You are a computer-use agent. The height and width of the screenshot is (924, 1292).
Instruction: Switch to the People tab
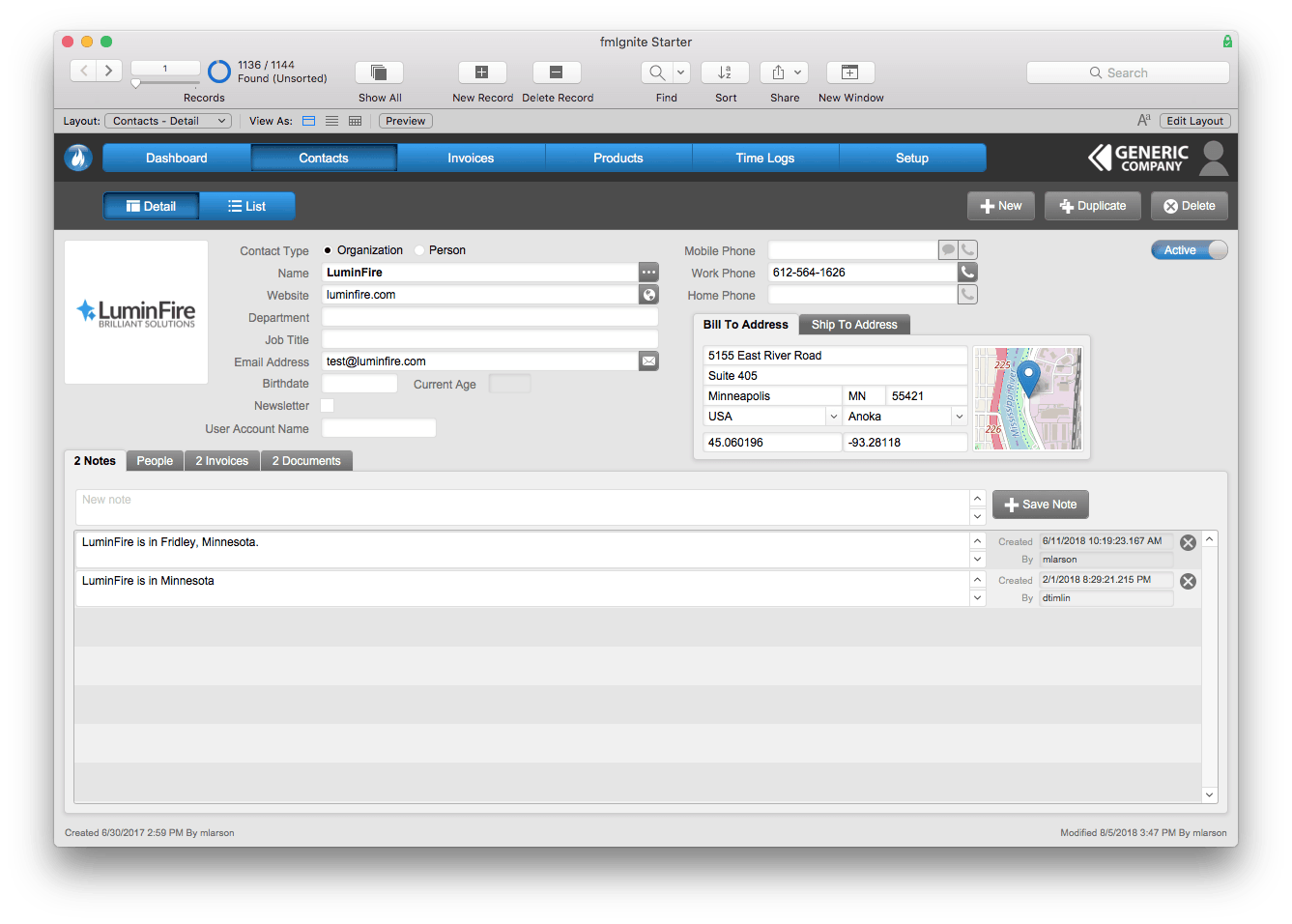click(155, 461)
